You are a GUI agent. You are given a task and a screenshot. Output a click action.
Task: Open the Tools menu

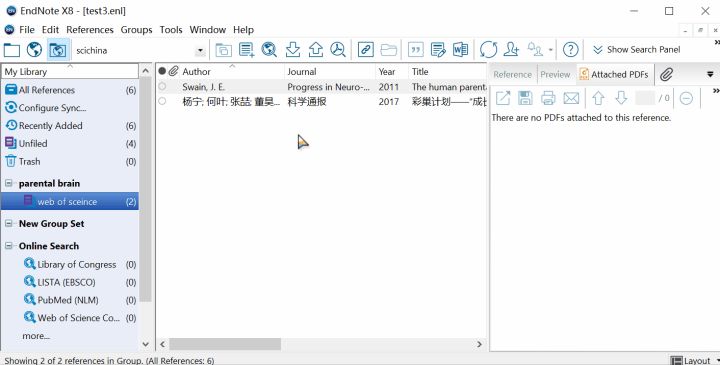pos(171,30)
